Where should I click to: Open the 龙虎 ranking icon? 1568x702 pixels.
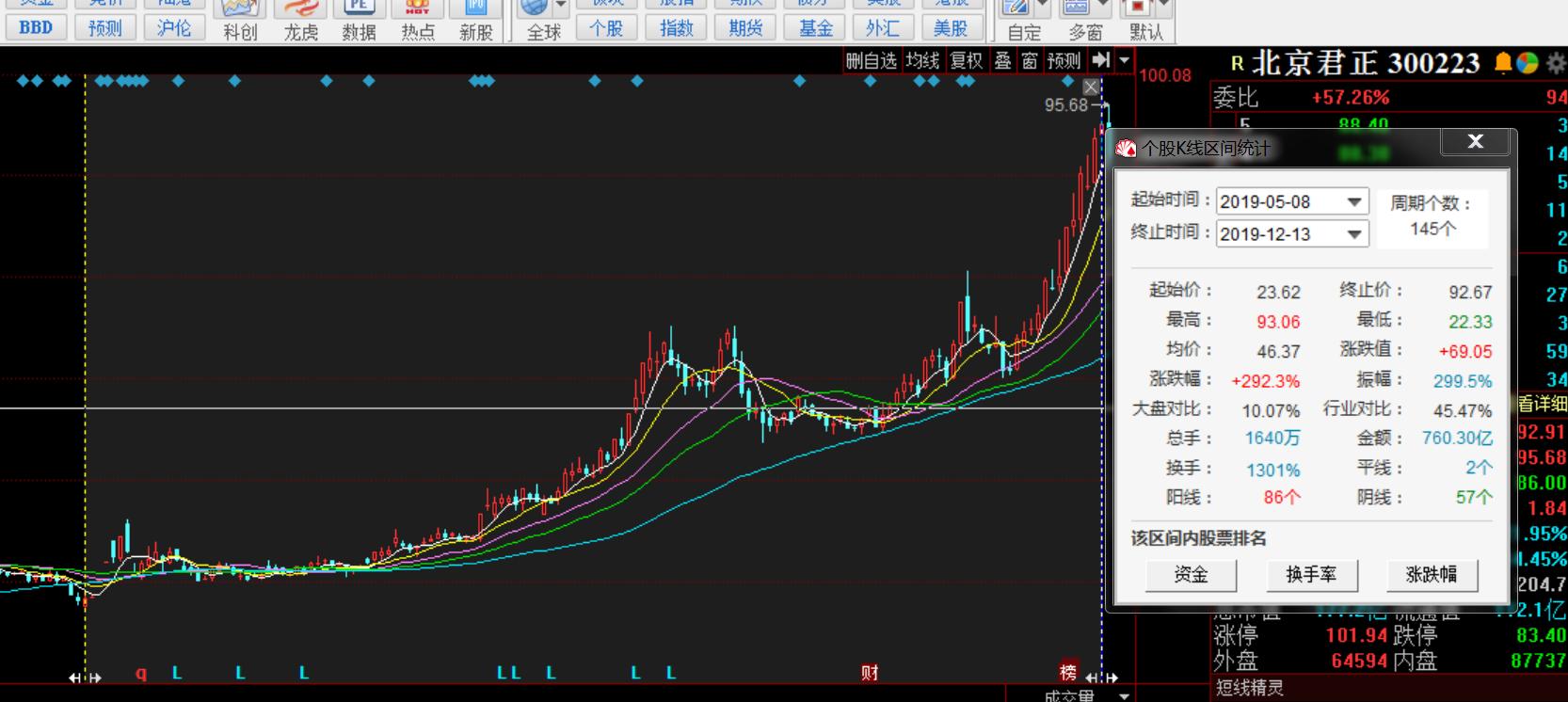(x=300, y=20)
